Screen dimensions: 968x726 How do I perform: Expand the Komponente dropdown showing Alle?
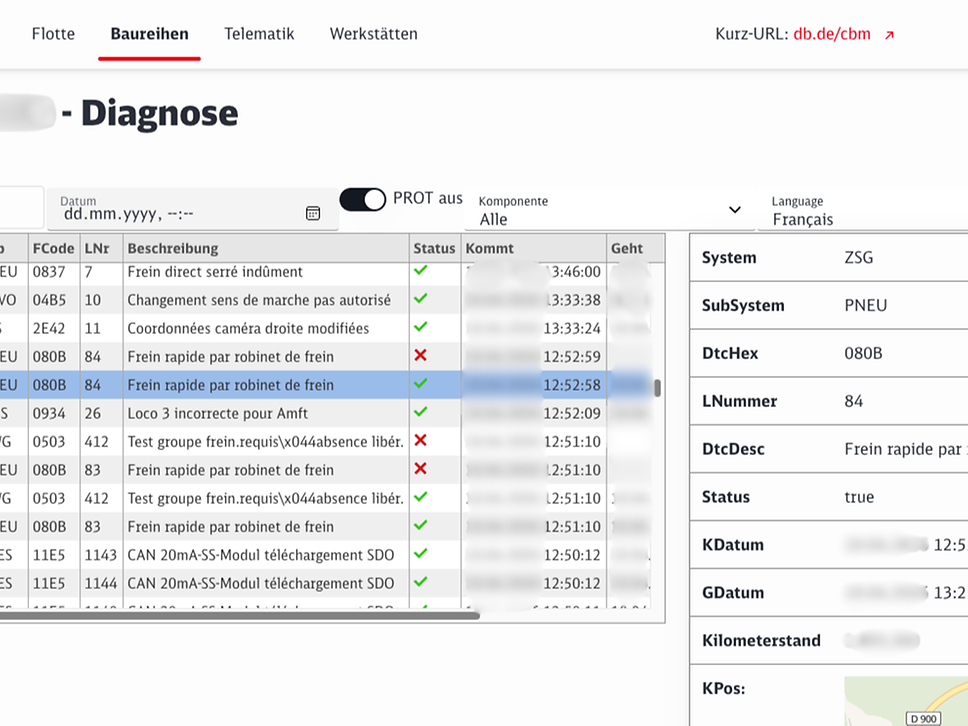pyautogui.click(x=610, y=210)
